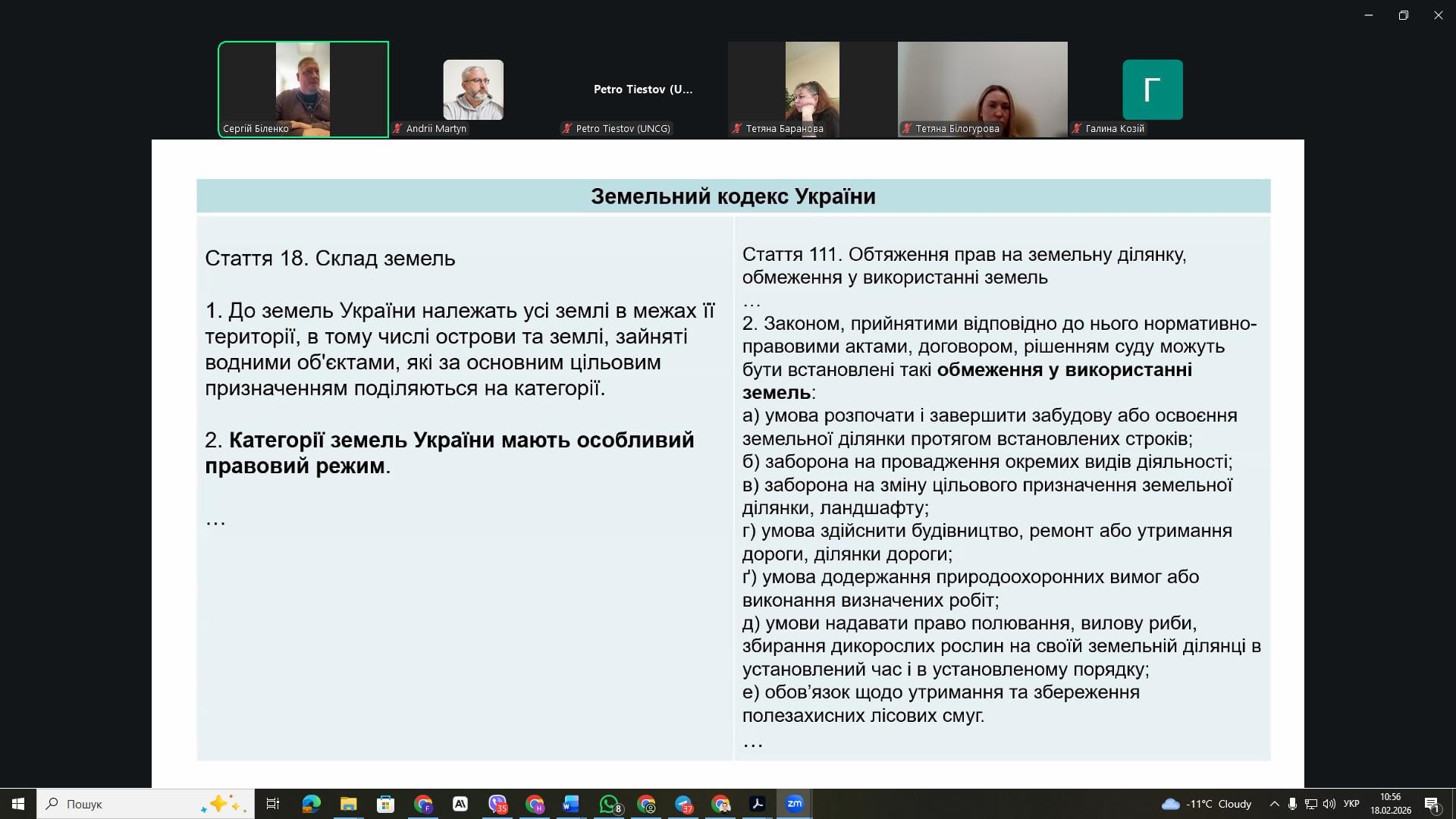Open Adobe Acrobat from taskbar
The width and height of the screenshot is (1456, 819).
point(757,804)
